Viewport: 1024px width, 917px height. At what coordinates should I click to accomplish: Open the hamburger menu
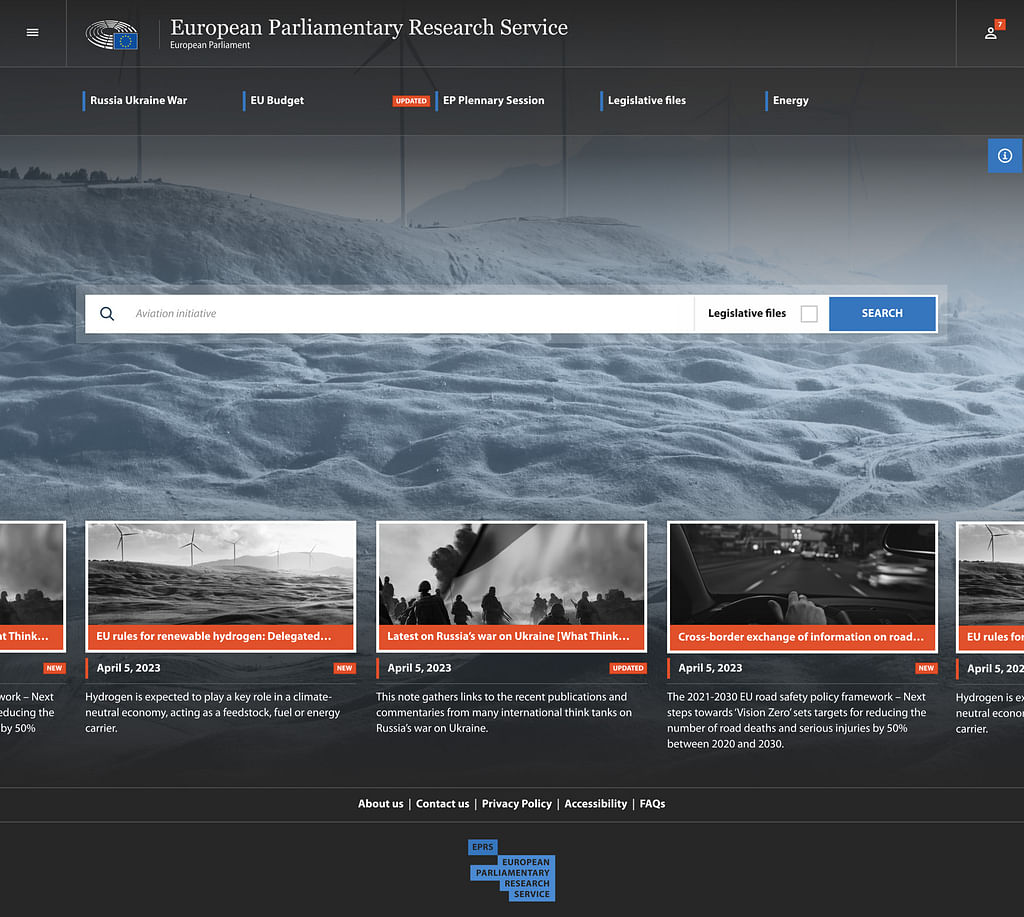point(32,32)
